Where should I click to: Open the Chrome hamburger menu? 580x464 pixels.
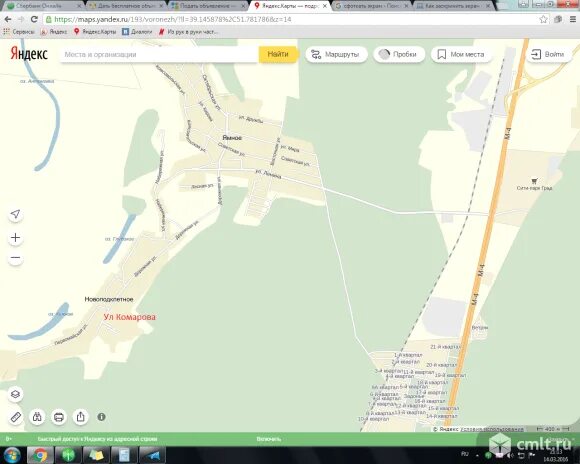point(573,19)
